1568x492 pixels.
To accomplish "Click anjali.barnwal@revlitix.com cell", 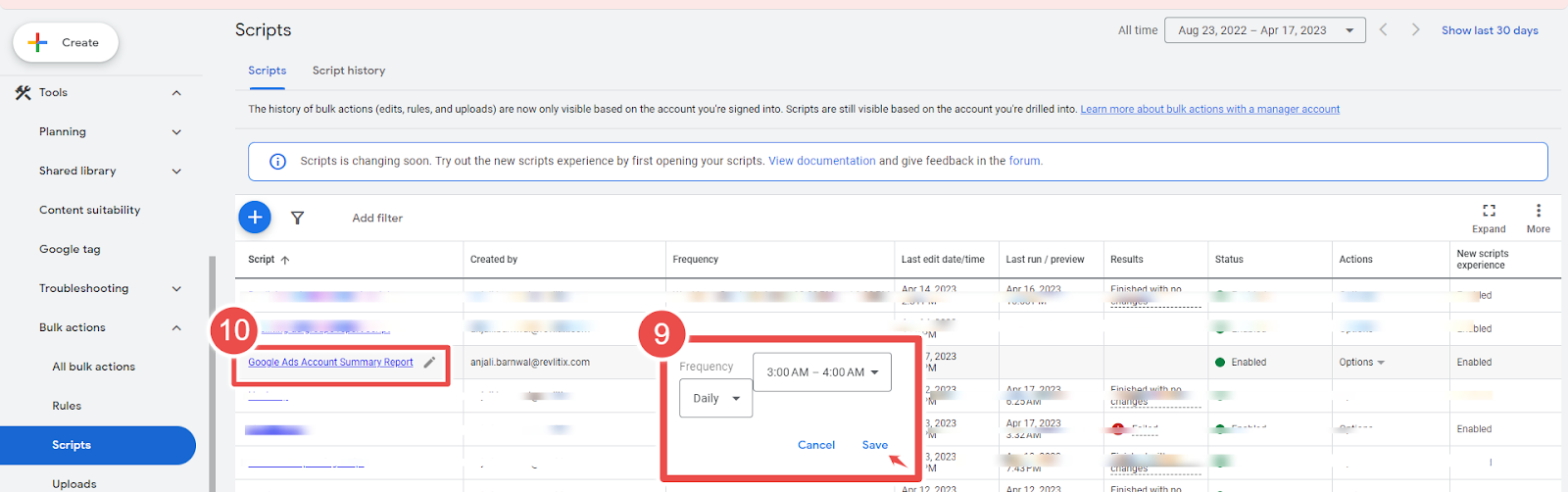I will coord(530,363).
